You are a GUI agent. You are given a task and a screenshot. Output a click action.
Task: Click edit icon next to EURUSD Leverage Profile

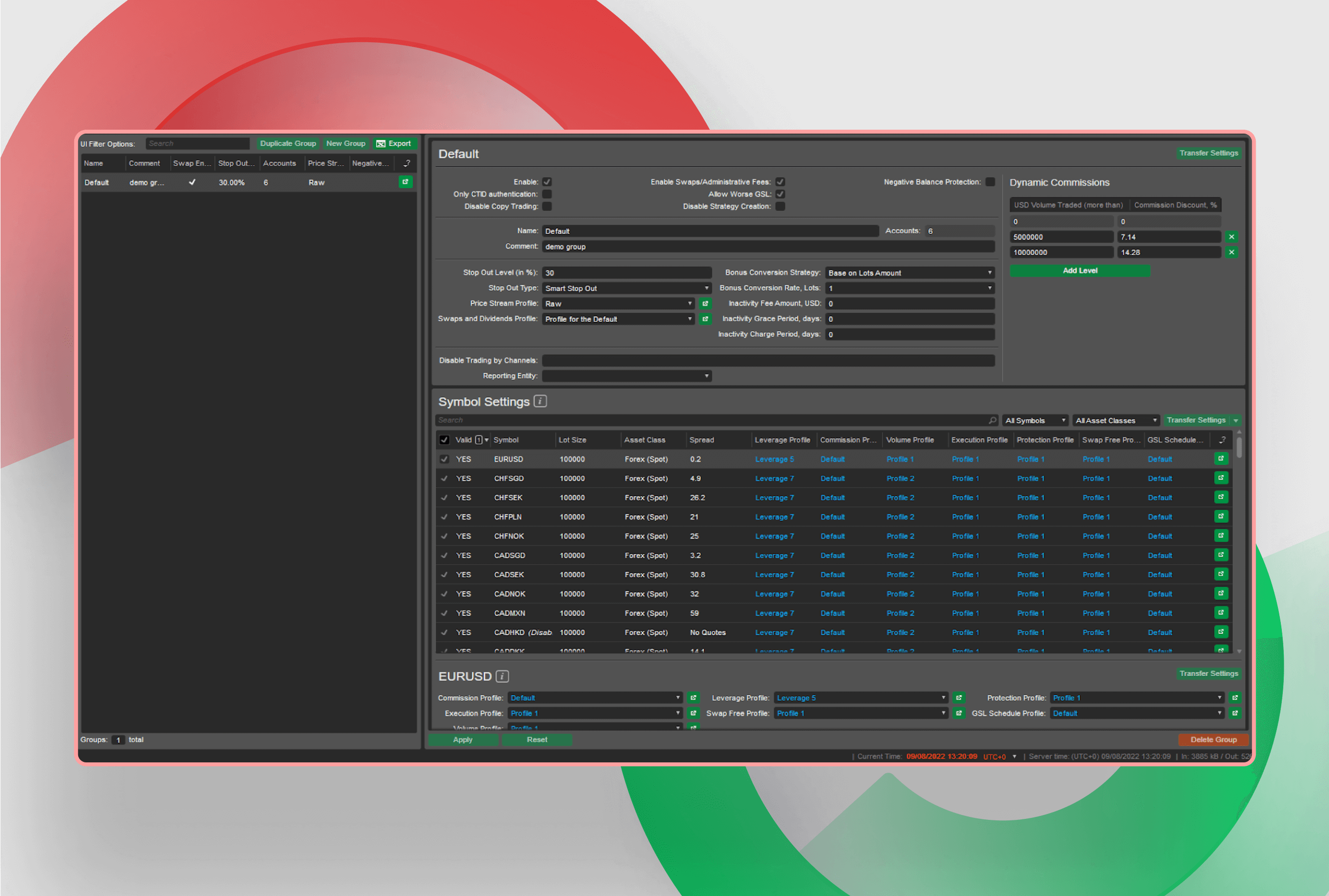(957, 697)
